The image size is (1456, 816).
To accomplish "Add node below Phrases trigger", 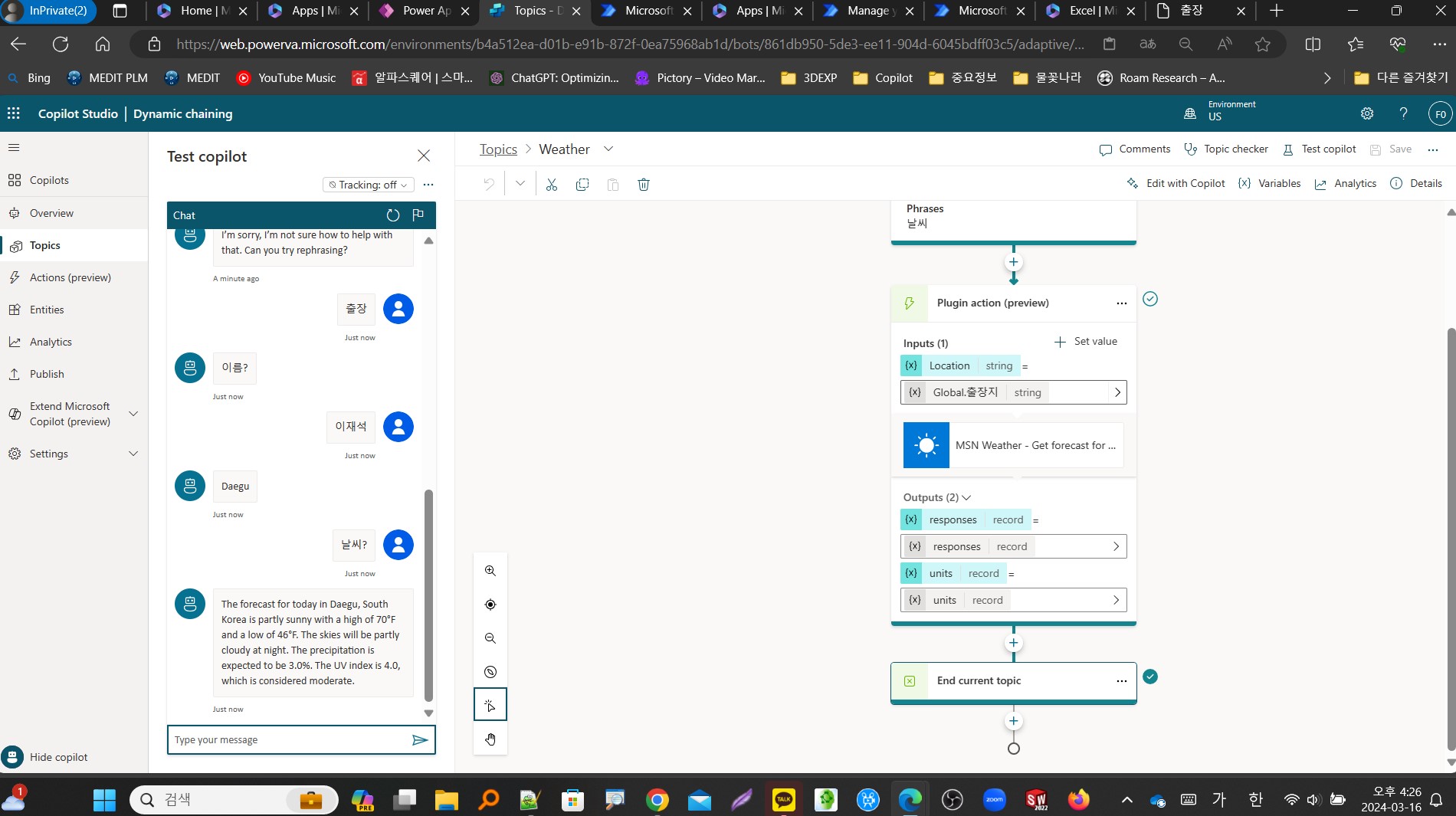I will click(1013, 262).
